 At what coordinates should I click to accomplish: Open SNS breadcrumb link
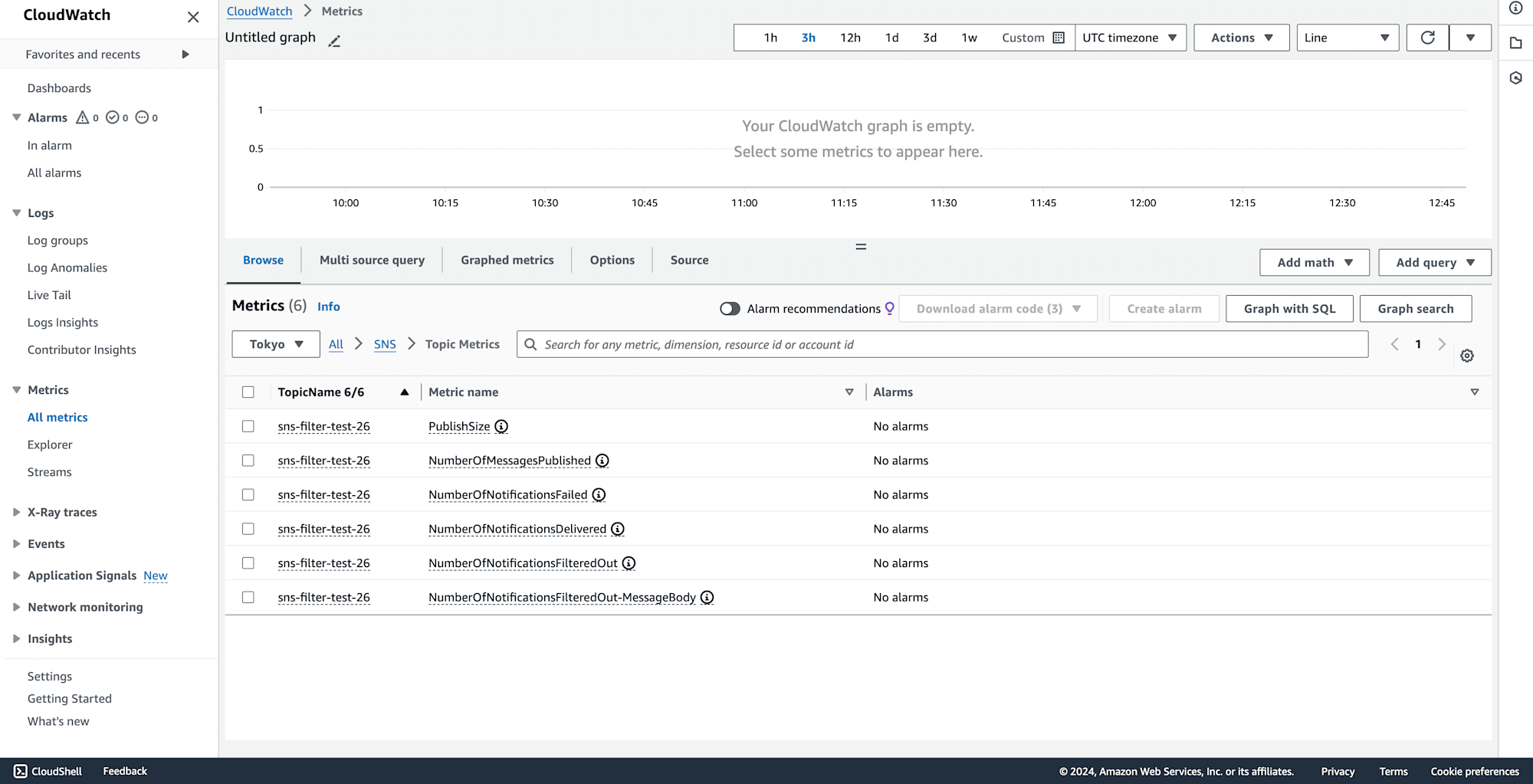click(x=385, y=344)
